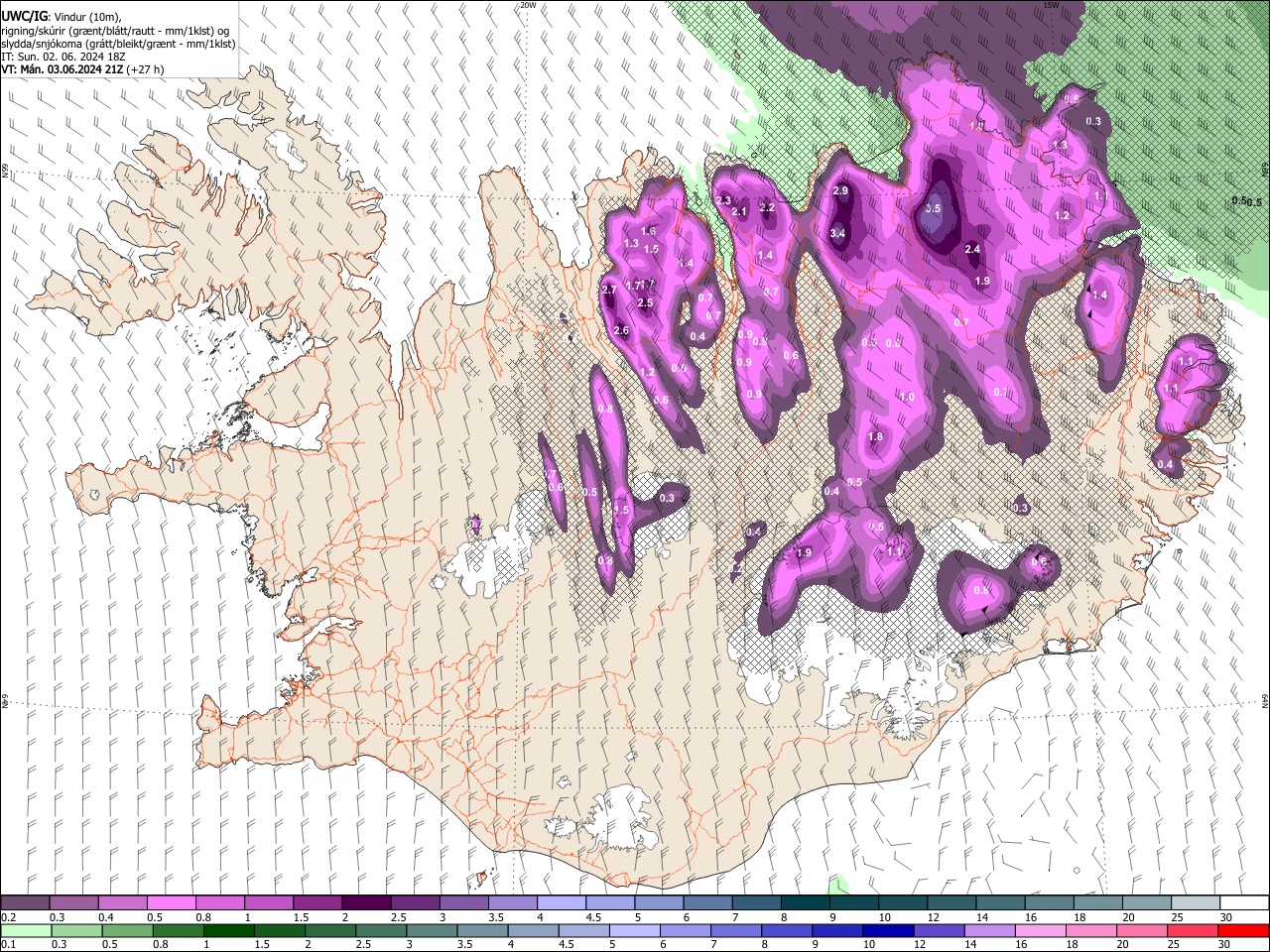Click the 2.2 snowfall value on map
This screenshot has height=952, width=1270.
pyautogui.click(x=767, y=208)
